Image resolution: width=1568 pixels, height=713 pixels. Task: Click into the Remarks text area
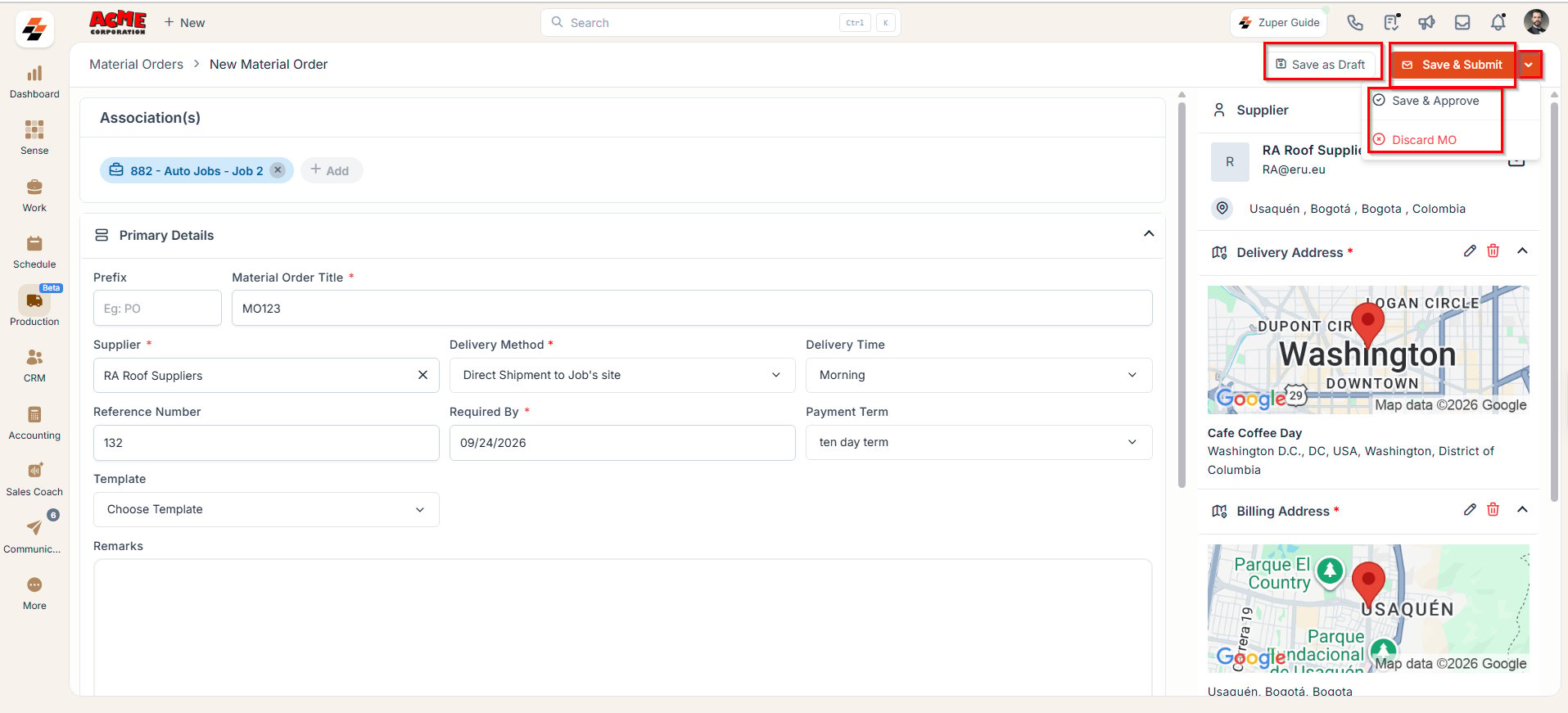[622, 626]
